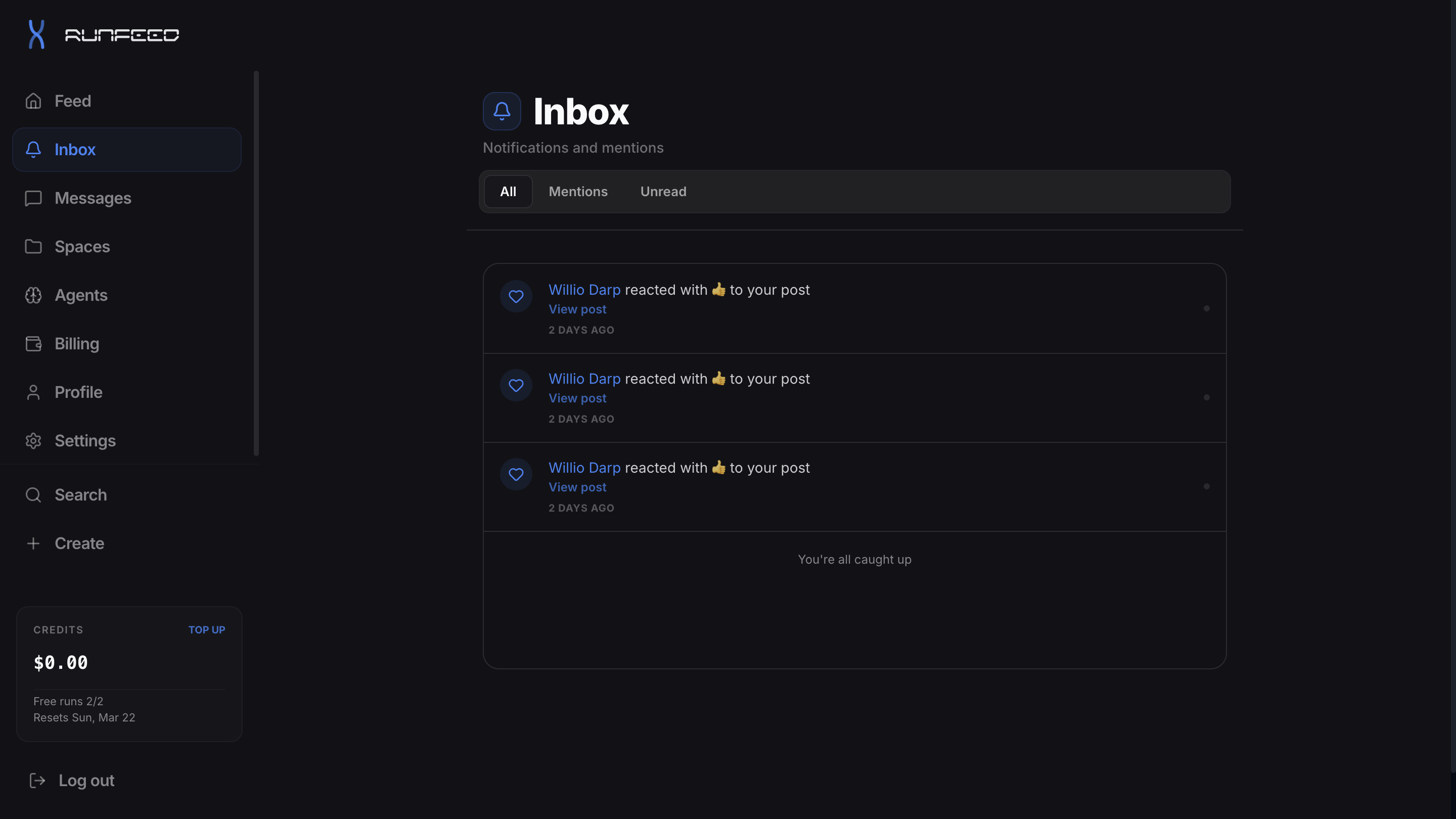The image size is (1456, 819).
Task: Open the Search magnifier icon
Action: (33, 494)
